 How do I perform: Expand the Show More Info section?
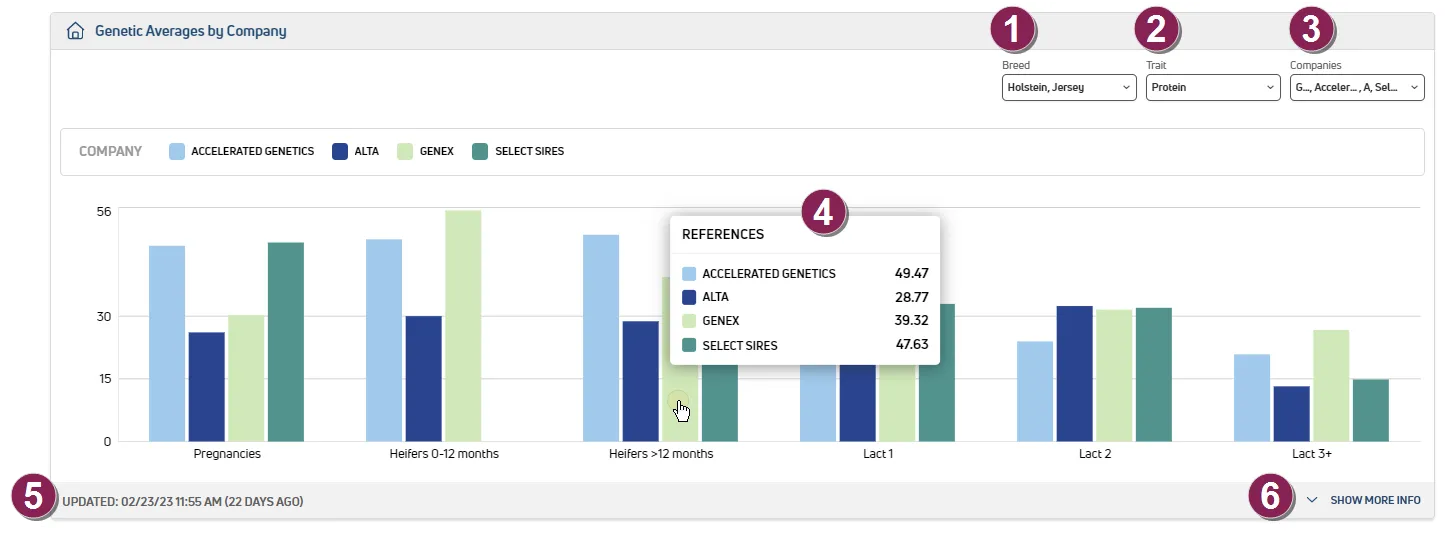tap(1364, 500)
